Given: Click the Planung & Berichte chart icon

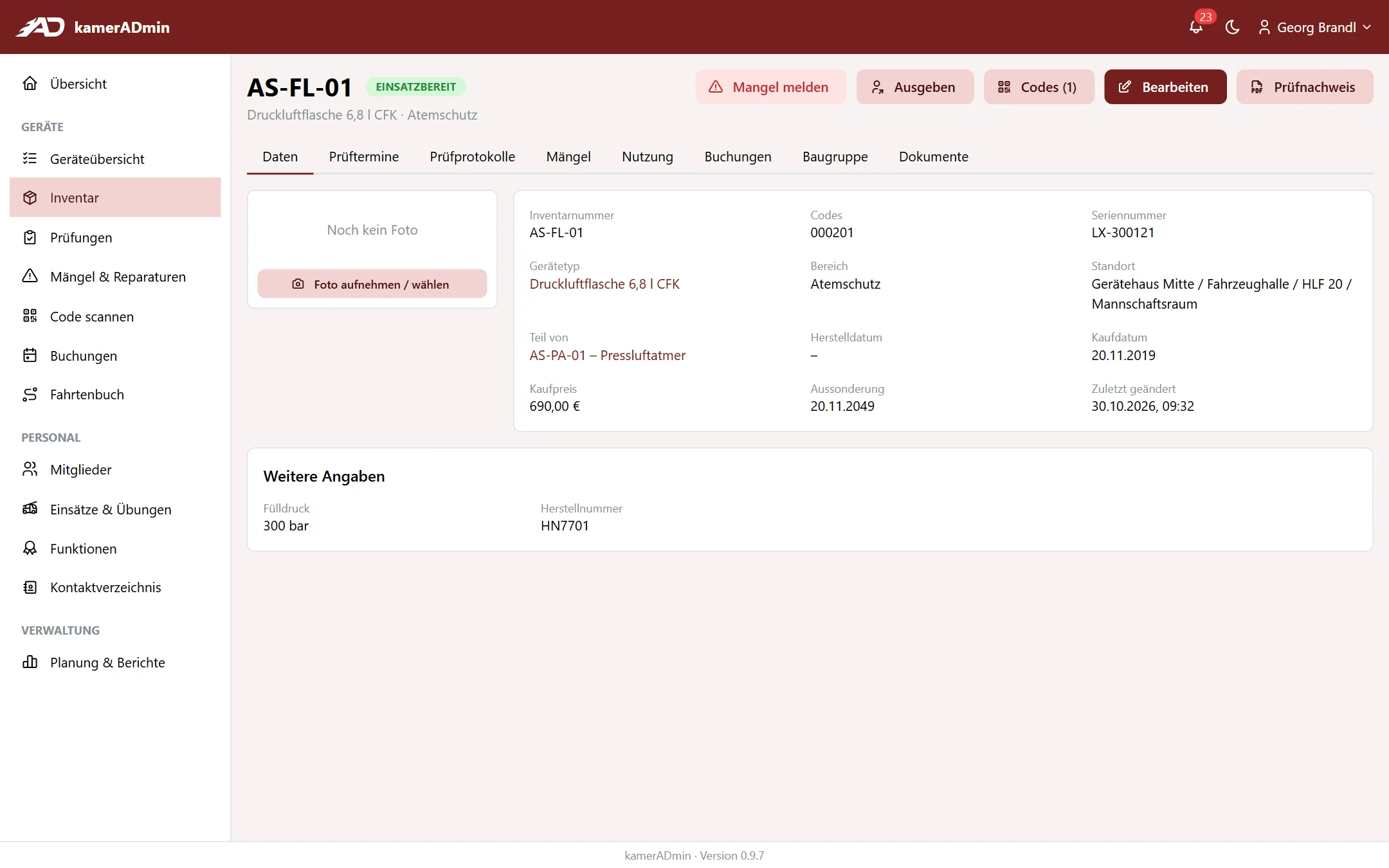Looking at the screenshot, I should (30, 662).
